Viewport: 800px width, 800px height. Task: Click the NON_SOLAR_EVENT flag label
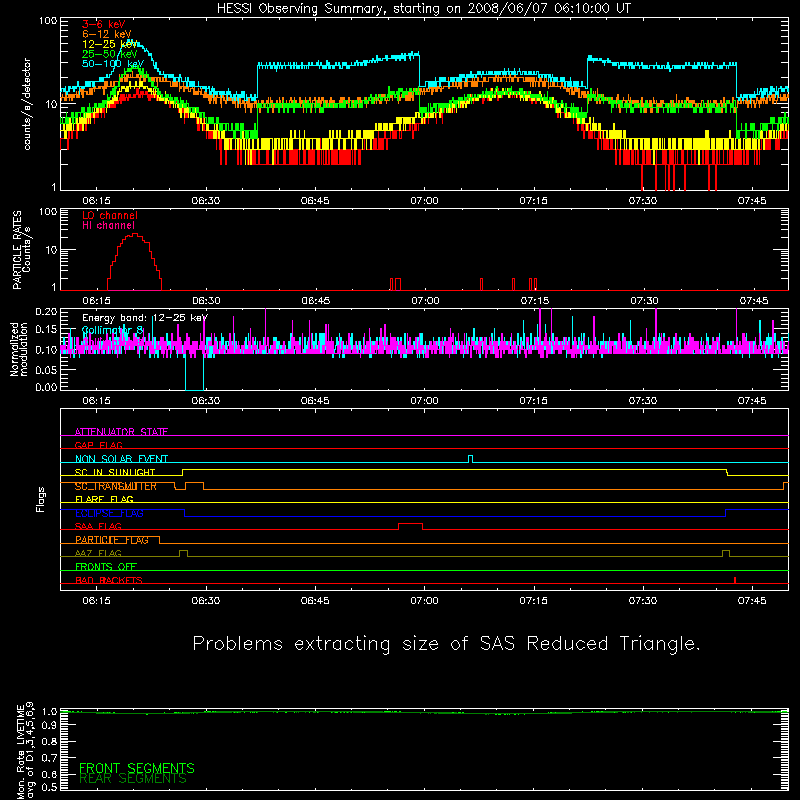click(x=121, y=459)
